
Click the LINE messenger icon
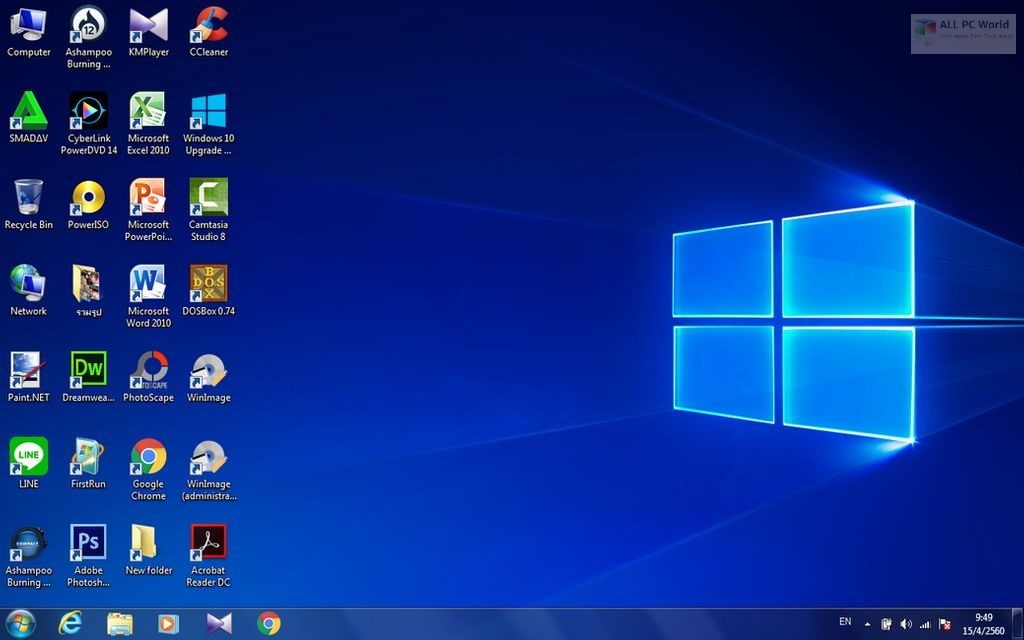(x=29, y=457)
